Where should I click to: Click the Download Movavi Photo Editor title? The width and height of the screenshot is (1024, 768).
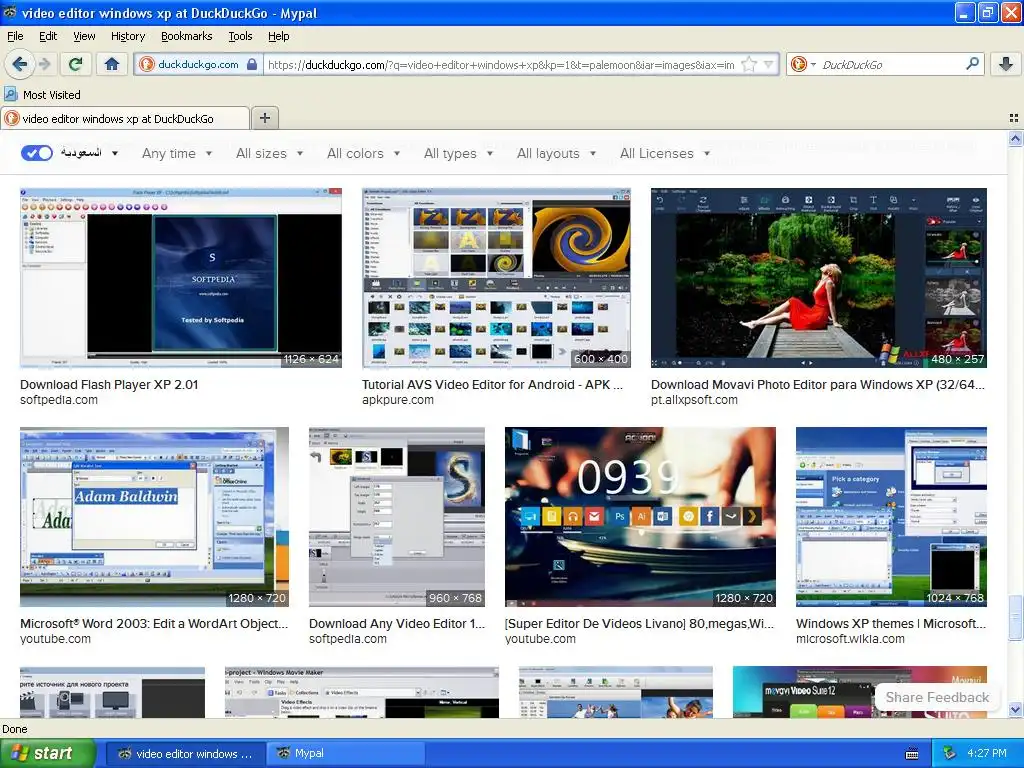point(818,385)
